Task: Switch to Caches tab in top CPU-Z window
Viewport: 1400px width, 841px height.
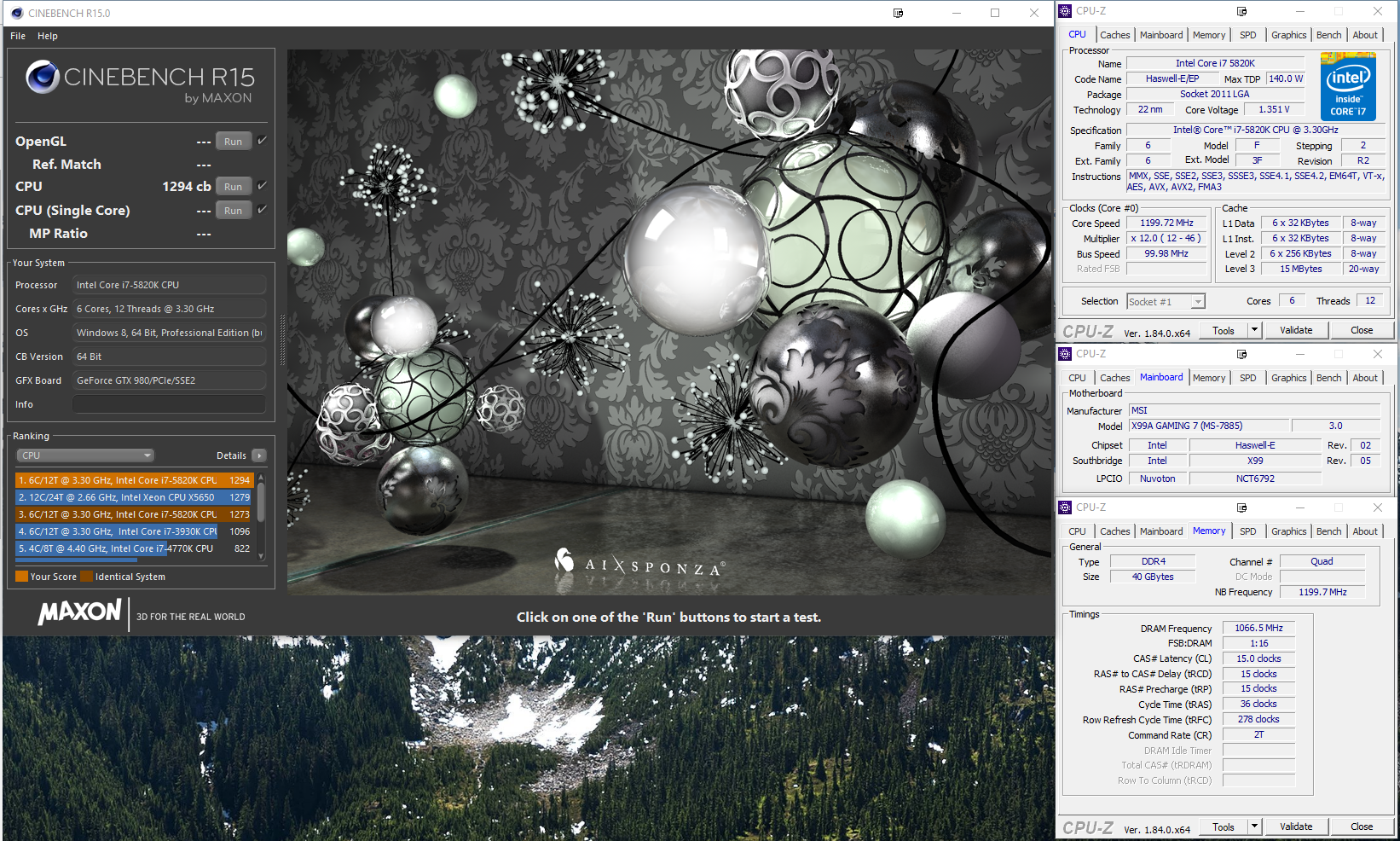Action: (x=1114, y=35)
